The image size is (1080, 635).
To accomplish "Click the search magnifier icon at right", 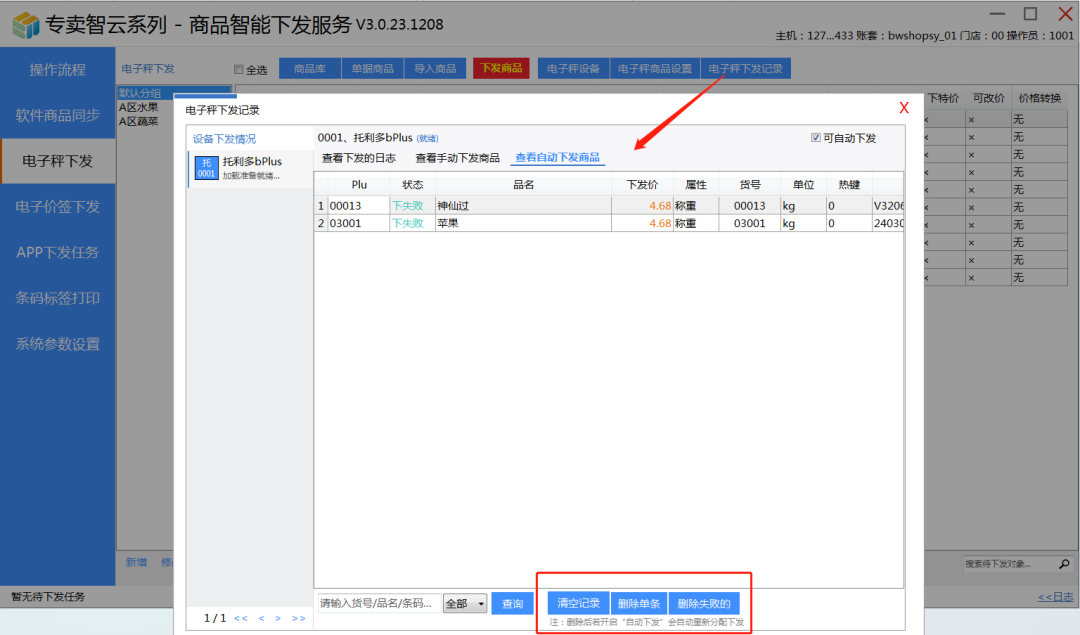I will pyautogui.click(x=1063, y=564).
